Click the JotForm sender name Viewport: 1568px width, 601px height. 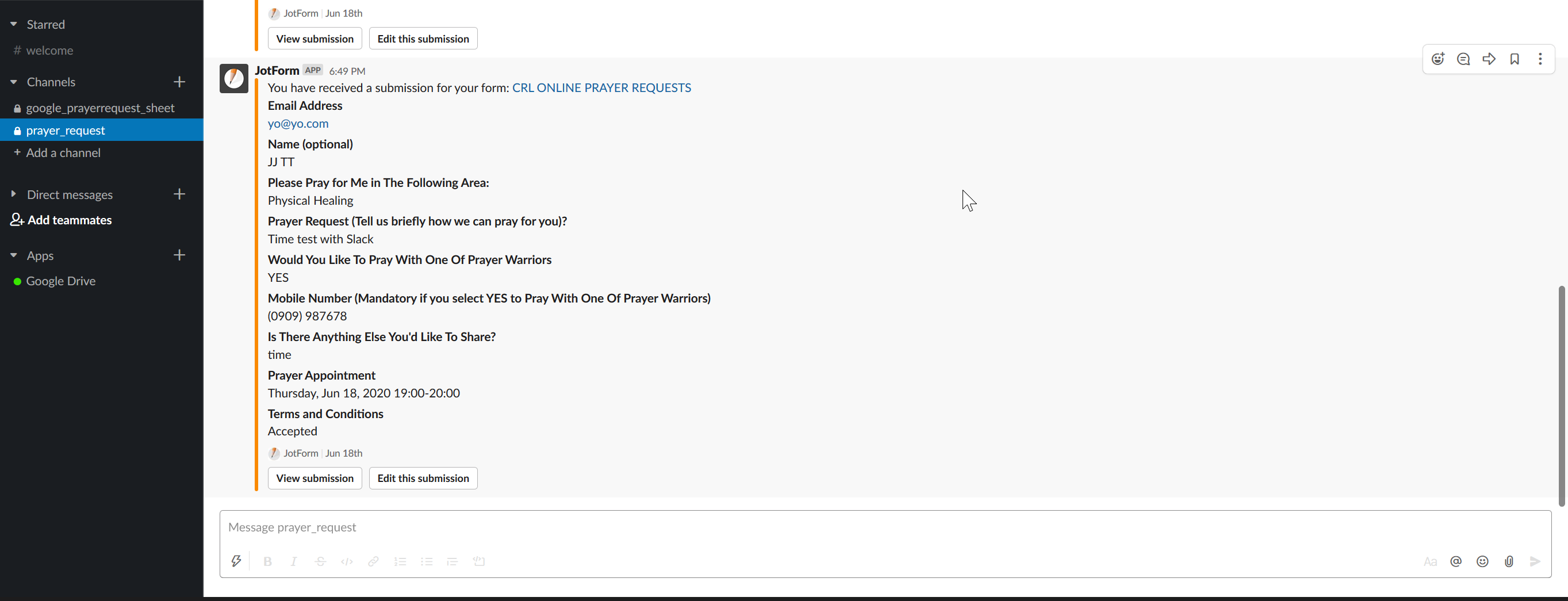coord(277,71)
